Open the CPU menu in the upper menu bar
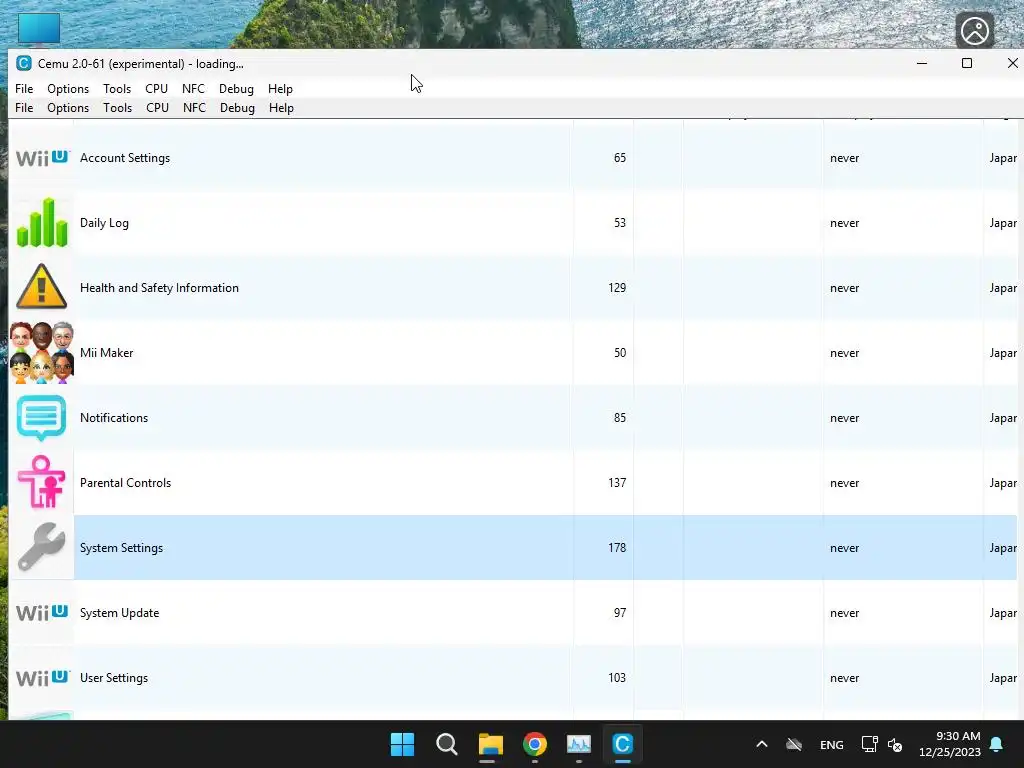Image resolution: width=1024 pixels, height=768 pixels. click(x=157, y=89)
